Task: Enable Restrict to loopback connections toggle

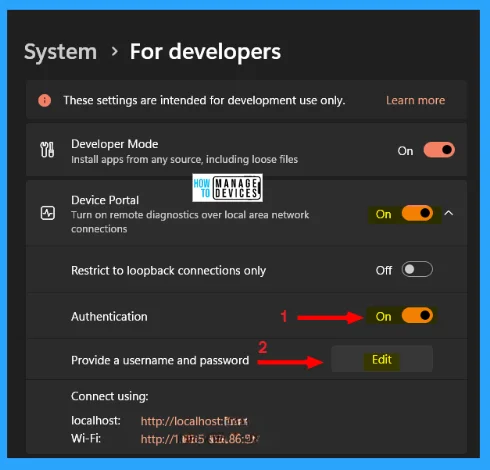Action: point(417,269)
